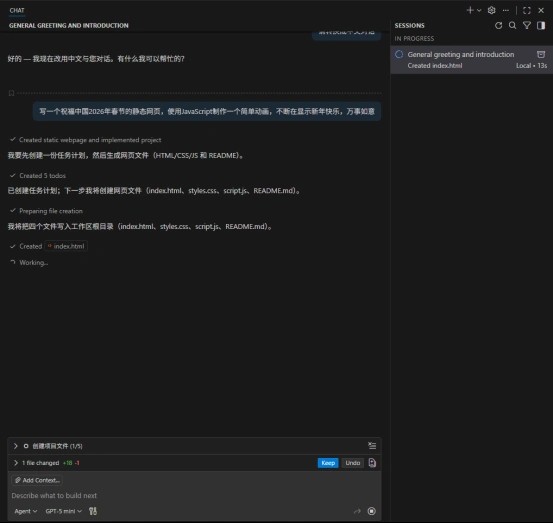Keep the file changes
Screen dimensions: 553x523
point(328,463)
